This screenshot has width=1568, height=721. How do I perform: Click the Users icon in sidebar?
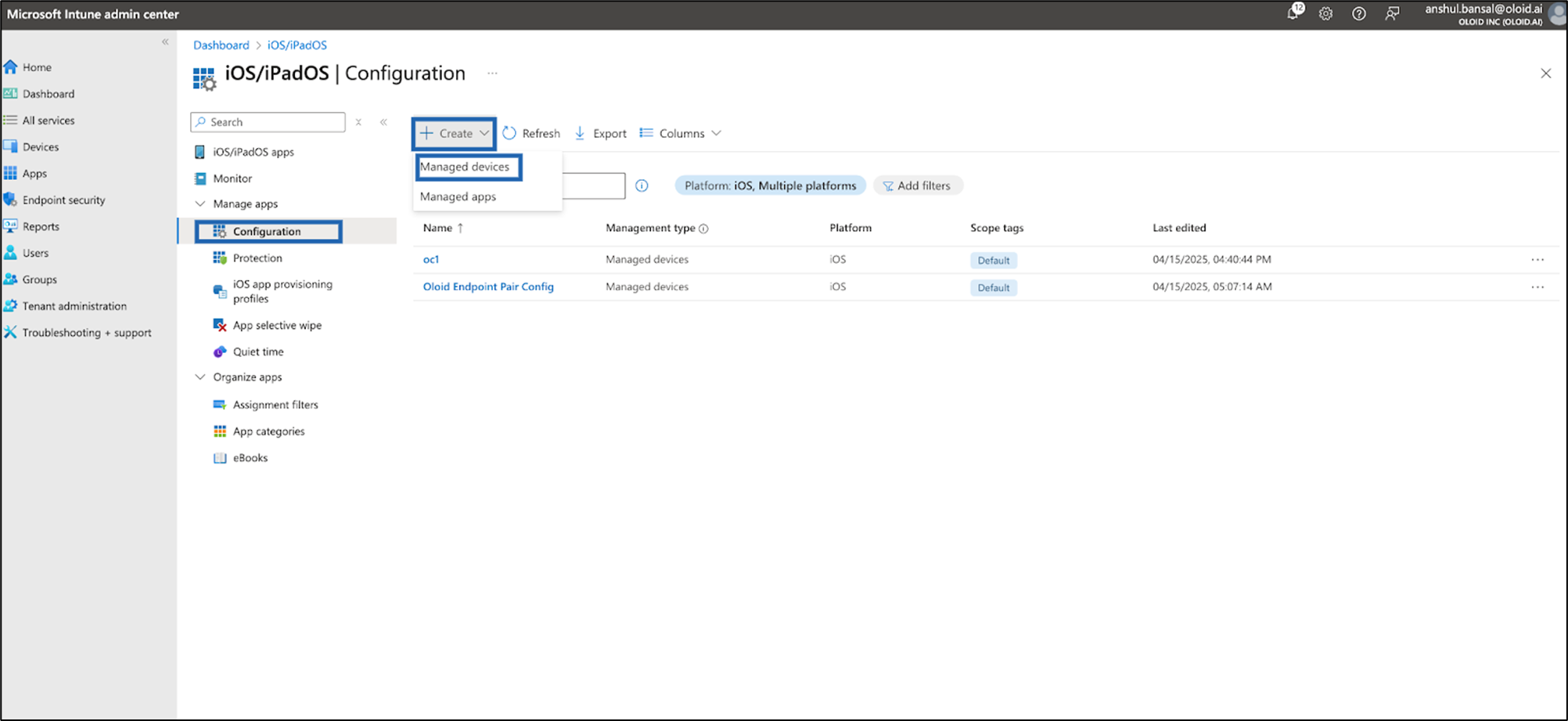click(x=10, y=253)
